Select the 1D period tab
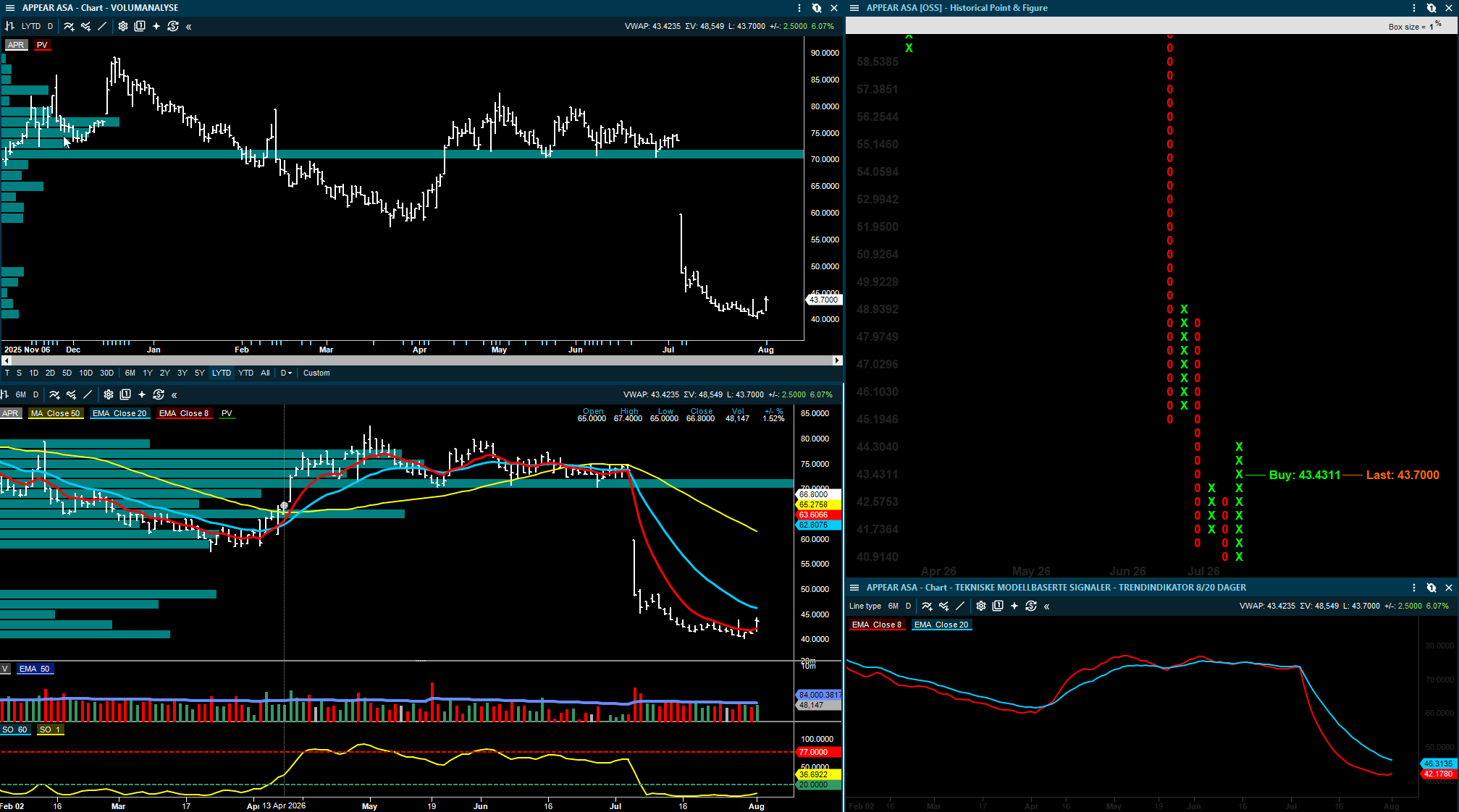This screenshot has width=1459, height=812. tap(33, 373)
